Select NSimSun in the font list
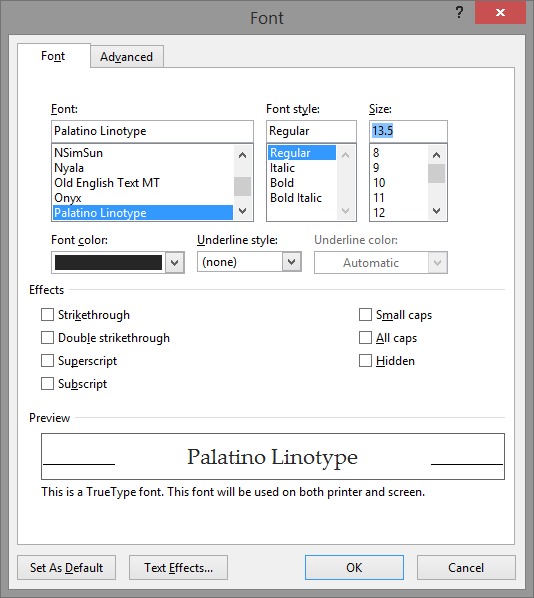This screenshot has height=598, width=534. (x=143, y=153)
